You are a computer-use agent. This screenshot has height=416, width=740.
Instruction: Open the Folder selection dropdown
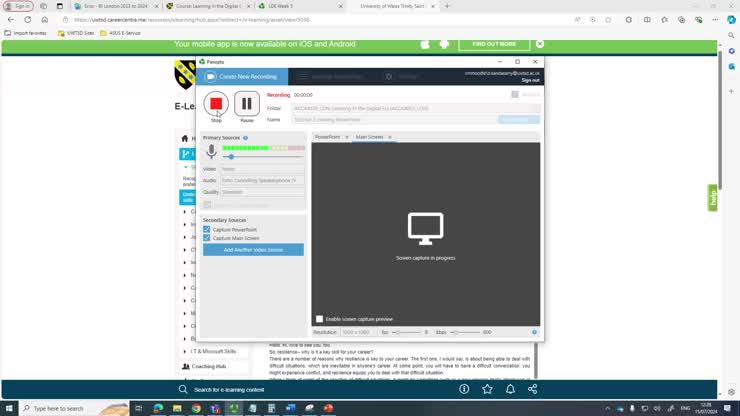click(415, 108)
